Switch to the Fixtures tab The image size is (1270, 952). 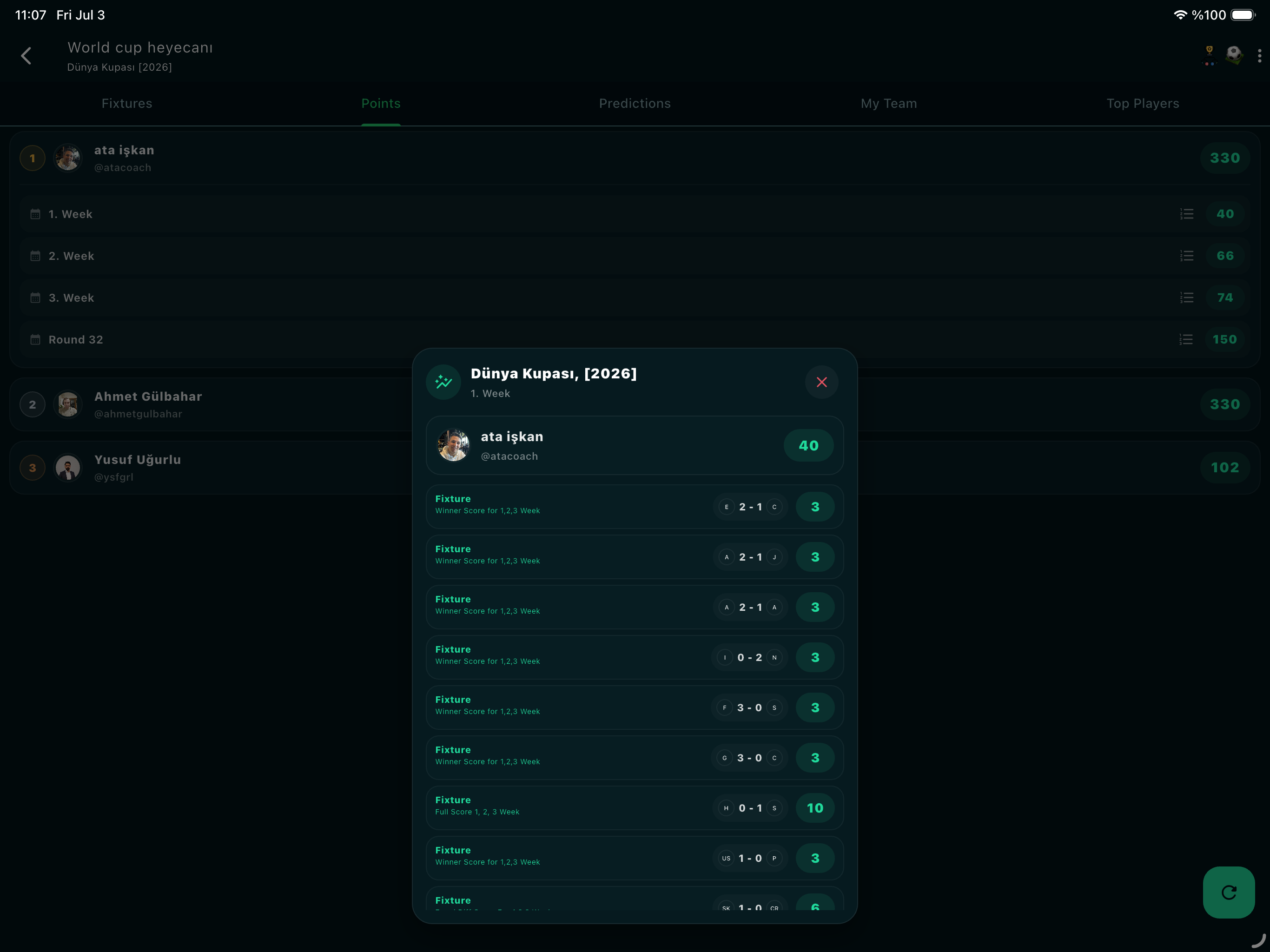(127, 103)
